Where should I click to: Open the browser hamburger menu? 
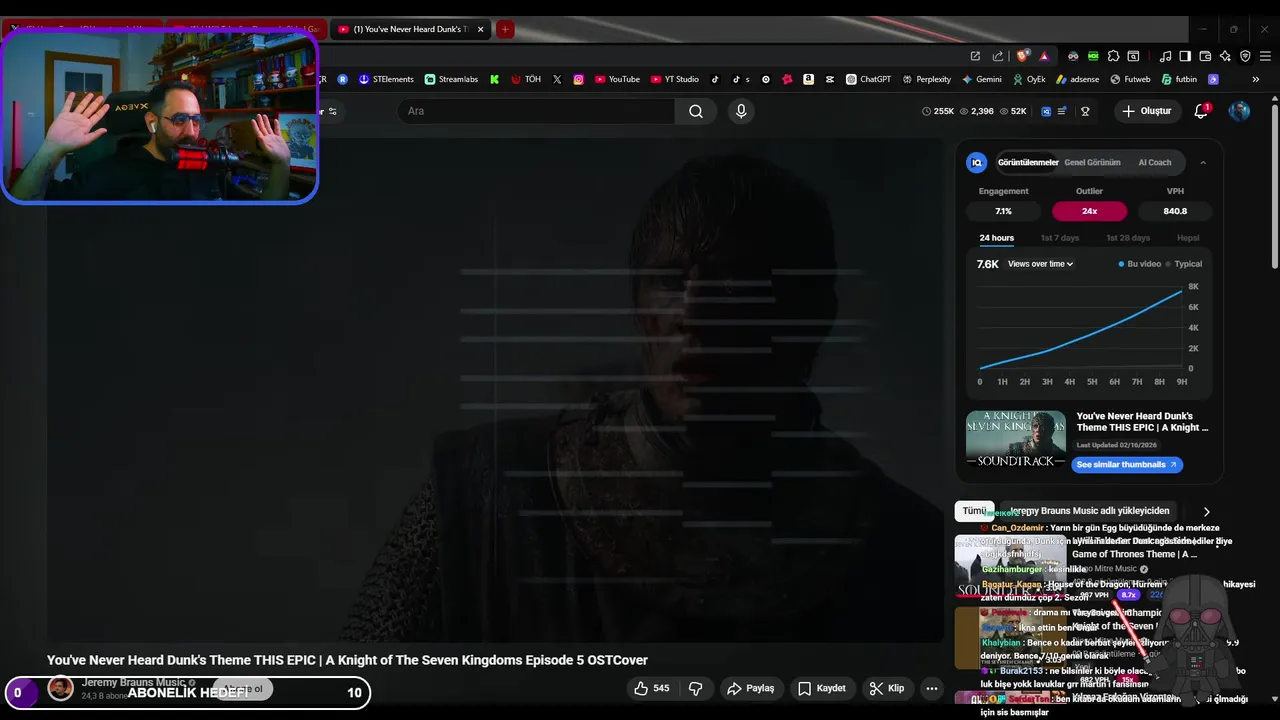(x=1265, y=56)
